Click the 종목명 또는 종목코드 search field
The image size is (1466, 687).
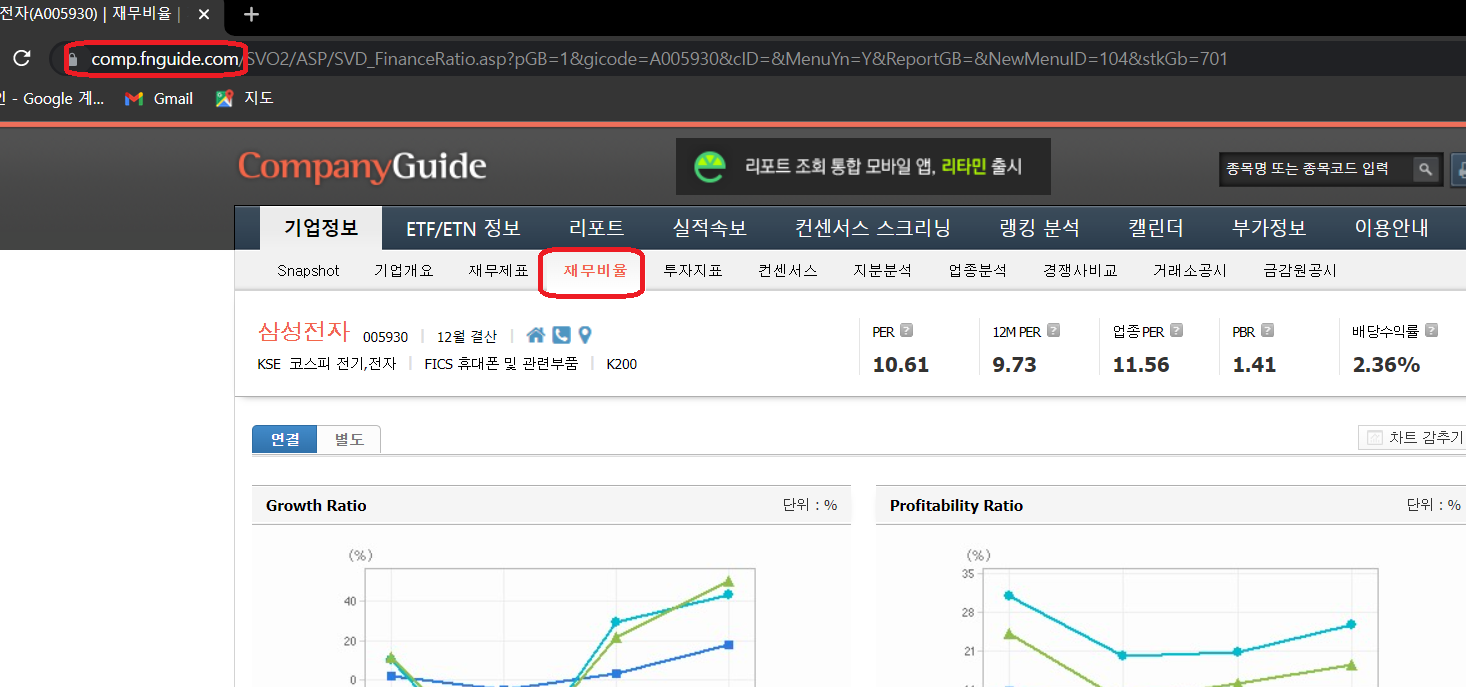coord(1316,169)
